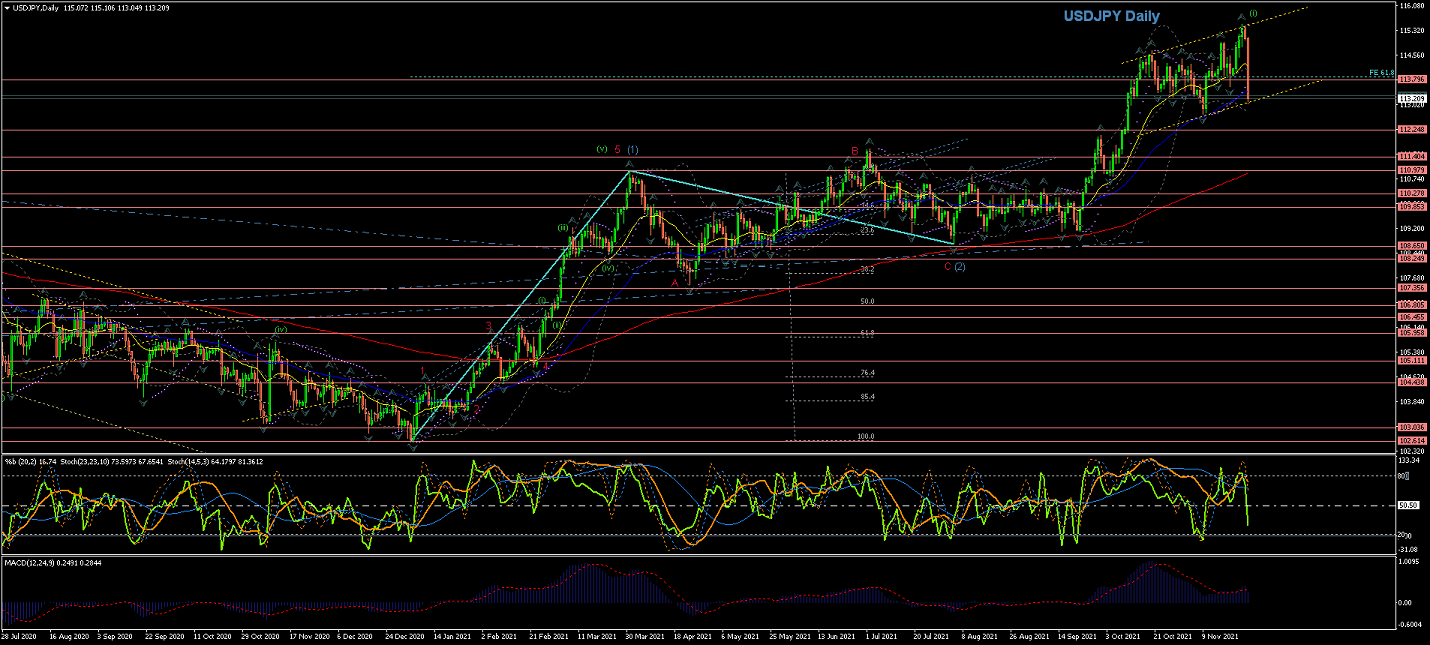Click the red wave 5 label at peak
Viewport: 1430px width, 645px height.
(x=617, y=149)
